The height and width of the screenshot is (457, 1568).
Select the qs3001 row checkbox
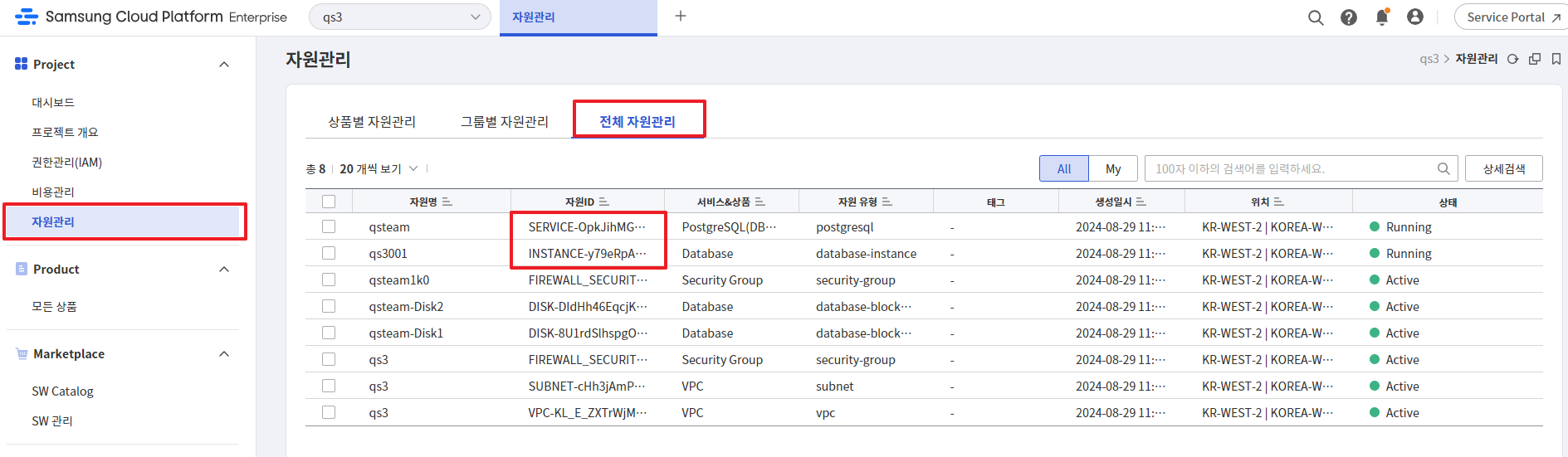pos(329,253)
